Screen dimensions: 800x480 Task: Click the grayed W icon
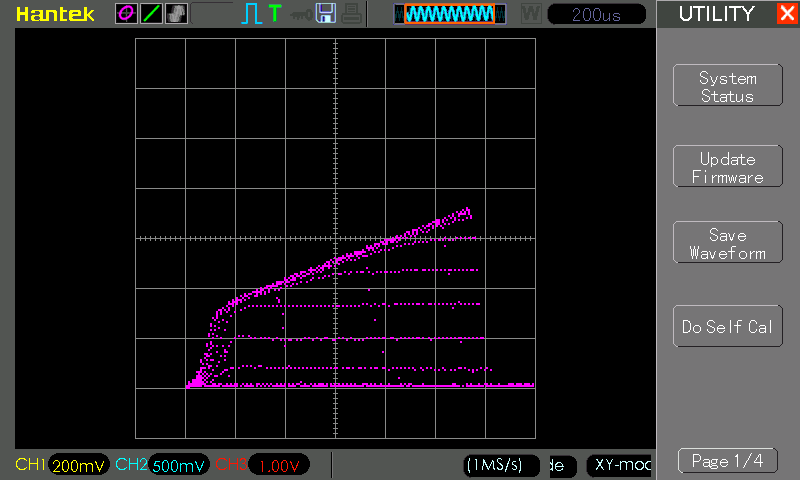531,14
